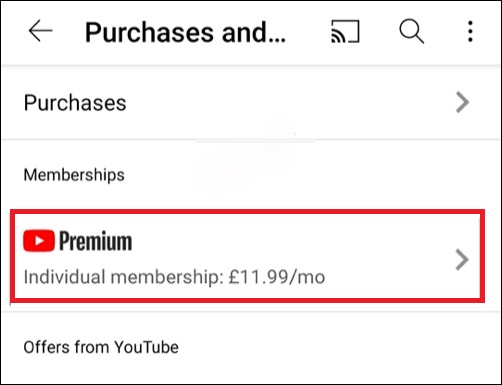Image resolution: width=502 pixels, height=385 pixels.
Task: Click the £11.99/mo price label
Action: click(277, 277)
